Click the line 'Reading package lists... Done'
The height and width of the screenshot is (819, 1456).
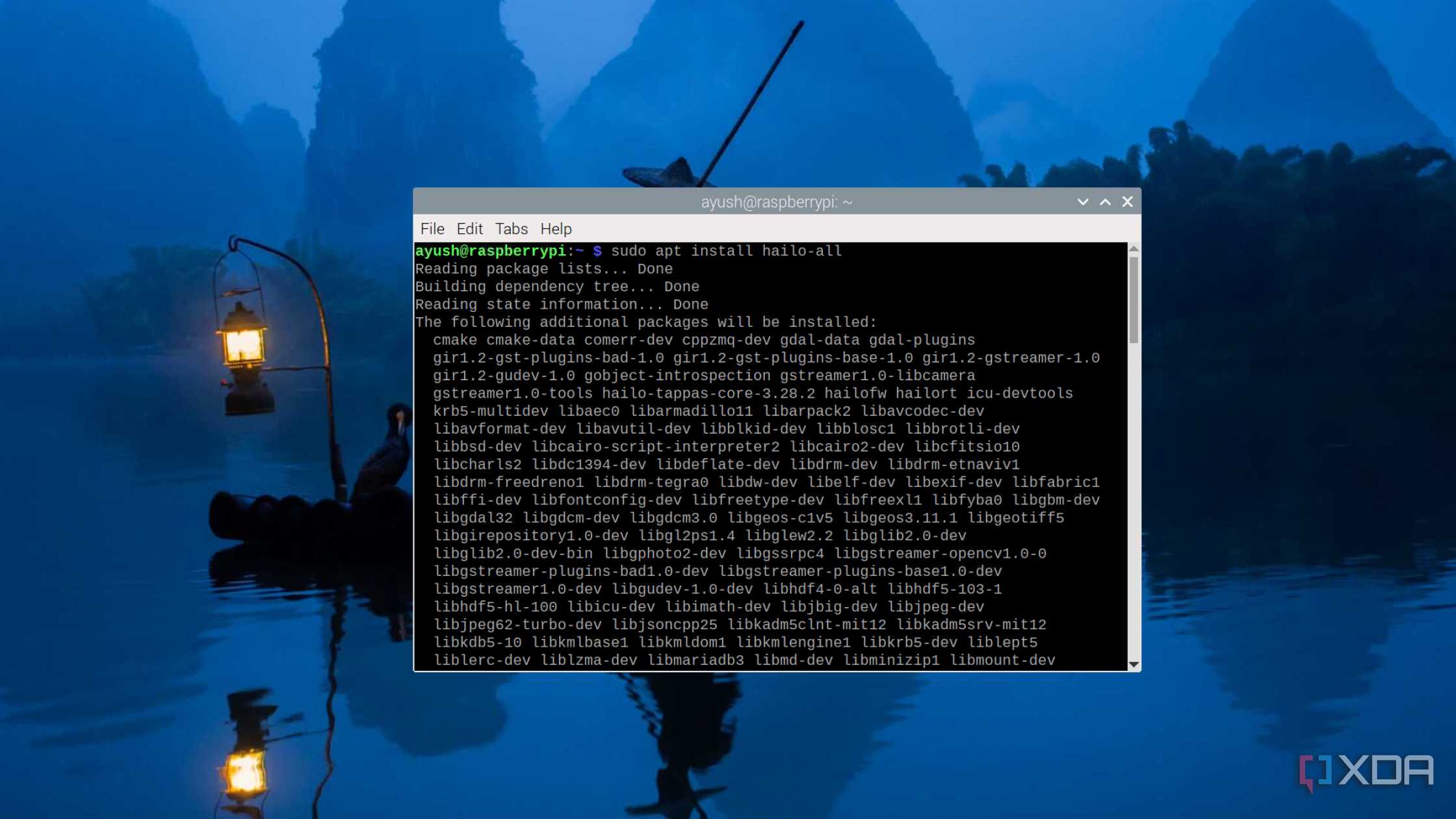coord(543,269)
